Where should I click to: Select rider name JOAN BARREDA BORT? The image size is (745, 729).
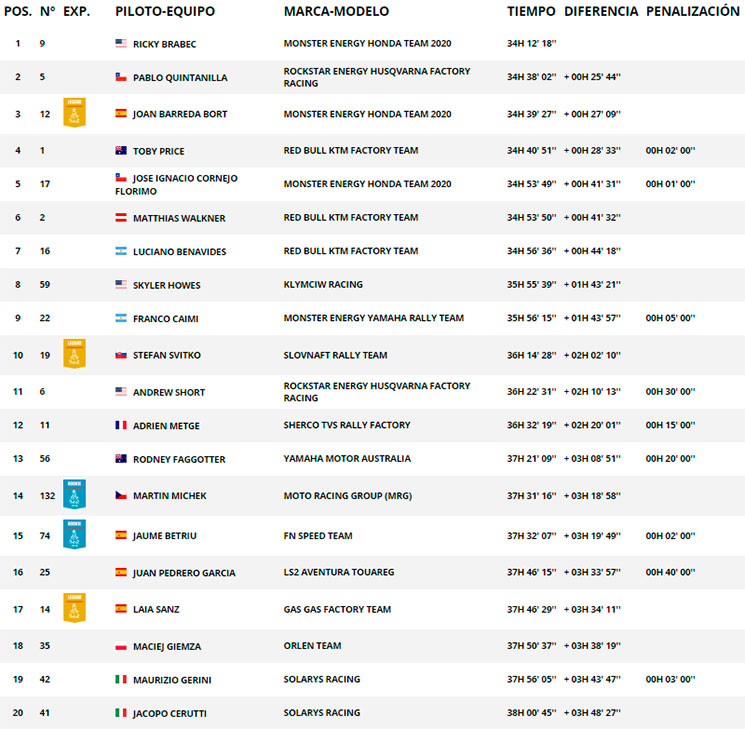180,114
